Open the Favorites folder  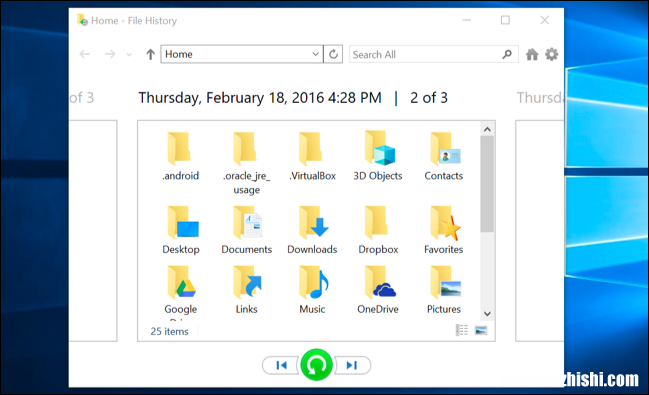click(x=444, y=230)
